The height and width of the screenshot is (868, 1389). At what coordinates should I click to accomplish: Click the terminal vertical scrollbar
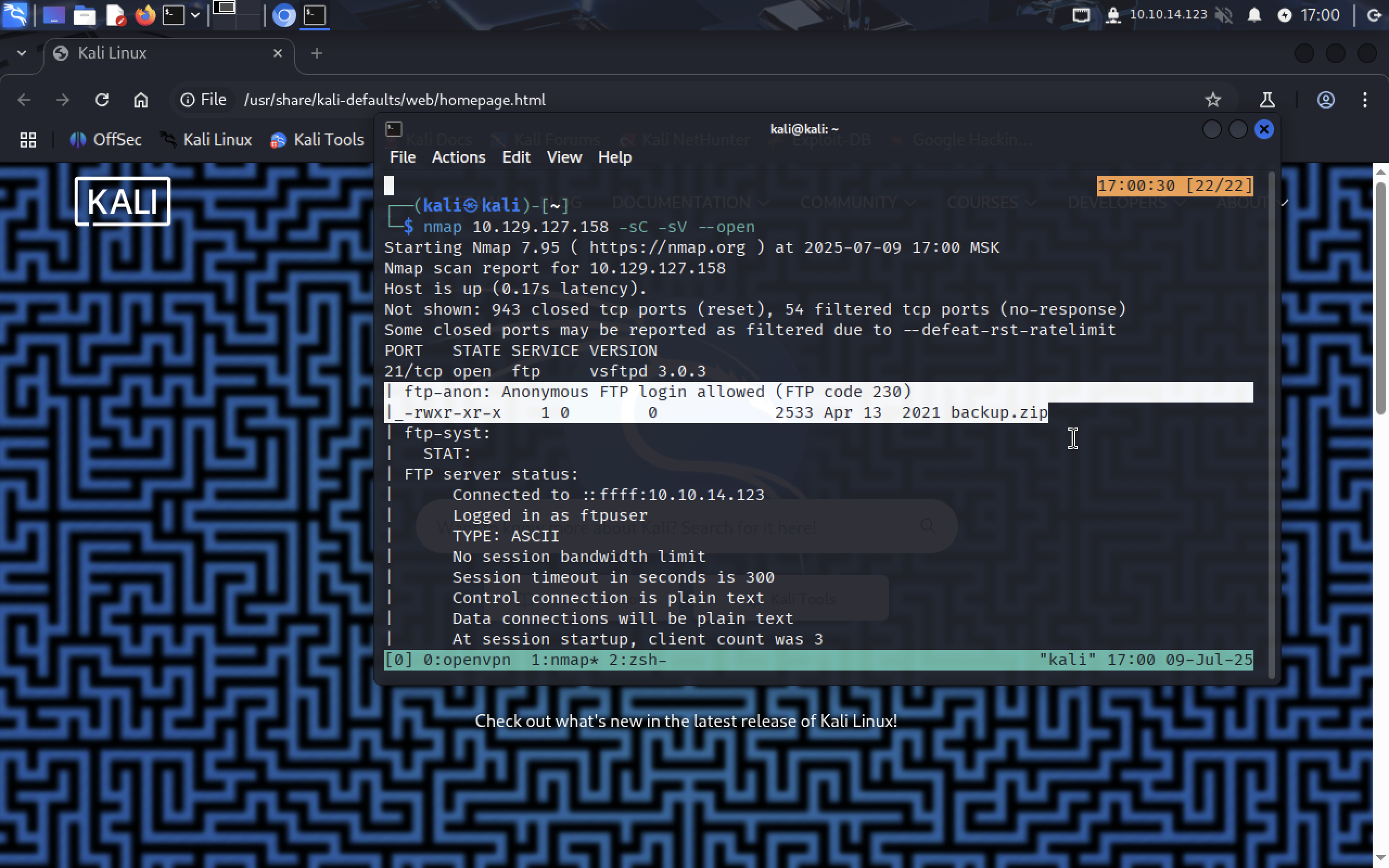[x=1272, y=425]
